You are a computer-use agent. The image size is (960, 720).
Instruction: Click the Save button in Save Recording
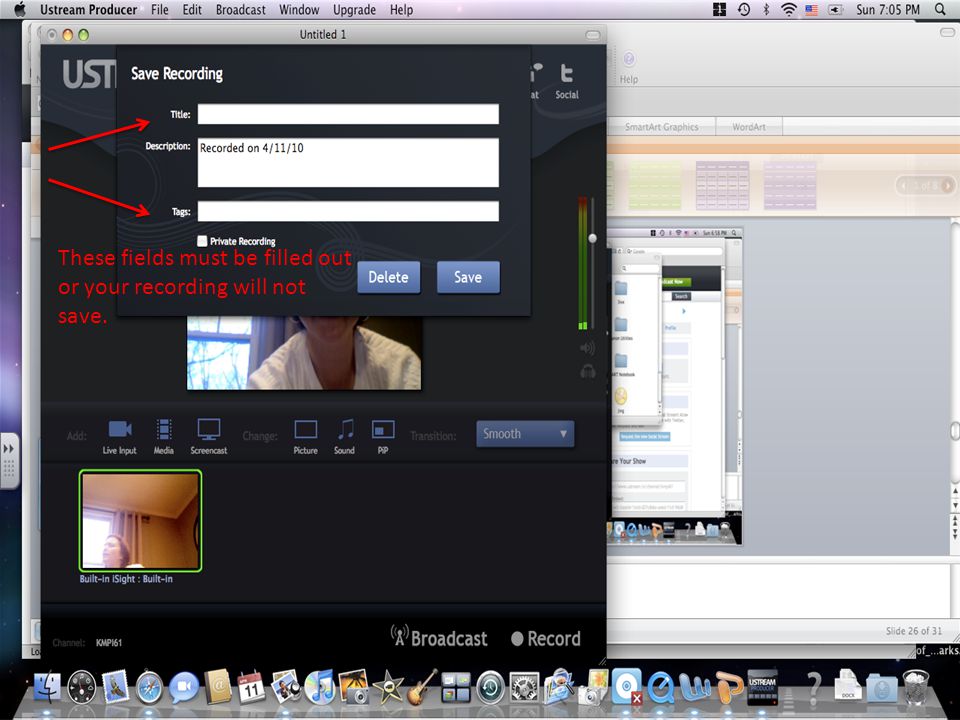(x=468, y=277)
